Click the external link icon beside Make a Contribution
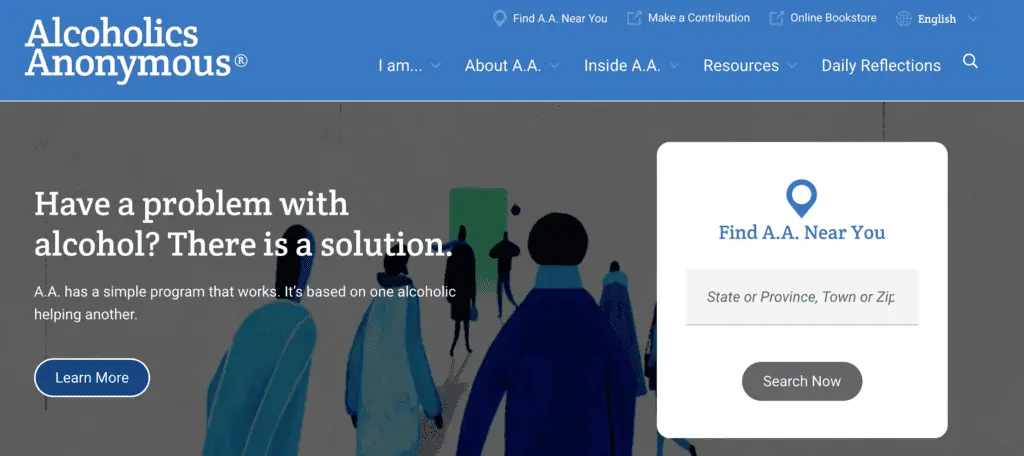This screenshot has height=456, width=1024. (634, 18)
